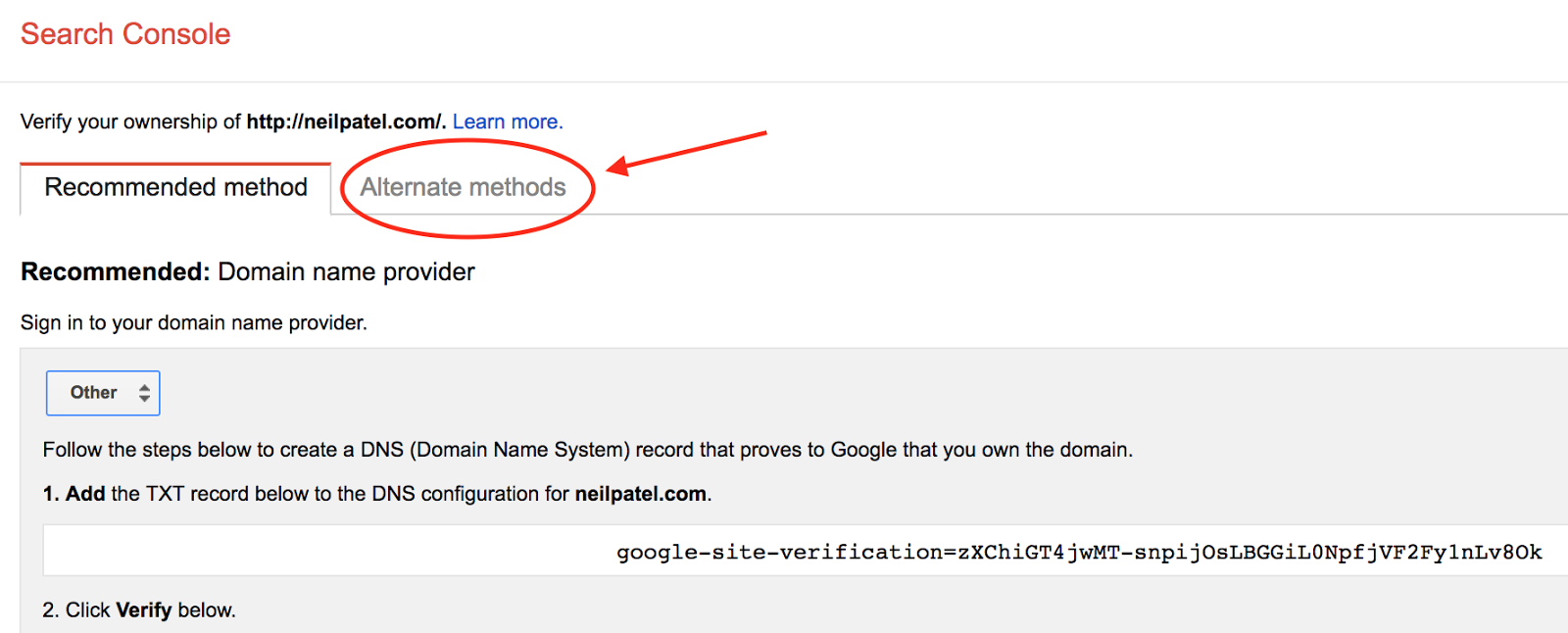Click the bold http://neilpatel.com/ URL text
Image resolution: width=1568 pixels, height=633 pixels.
346,122
